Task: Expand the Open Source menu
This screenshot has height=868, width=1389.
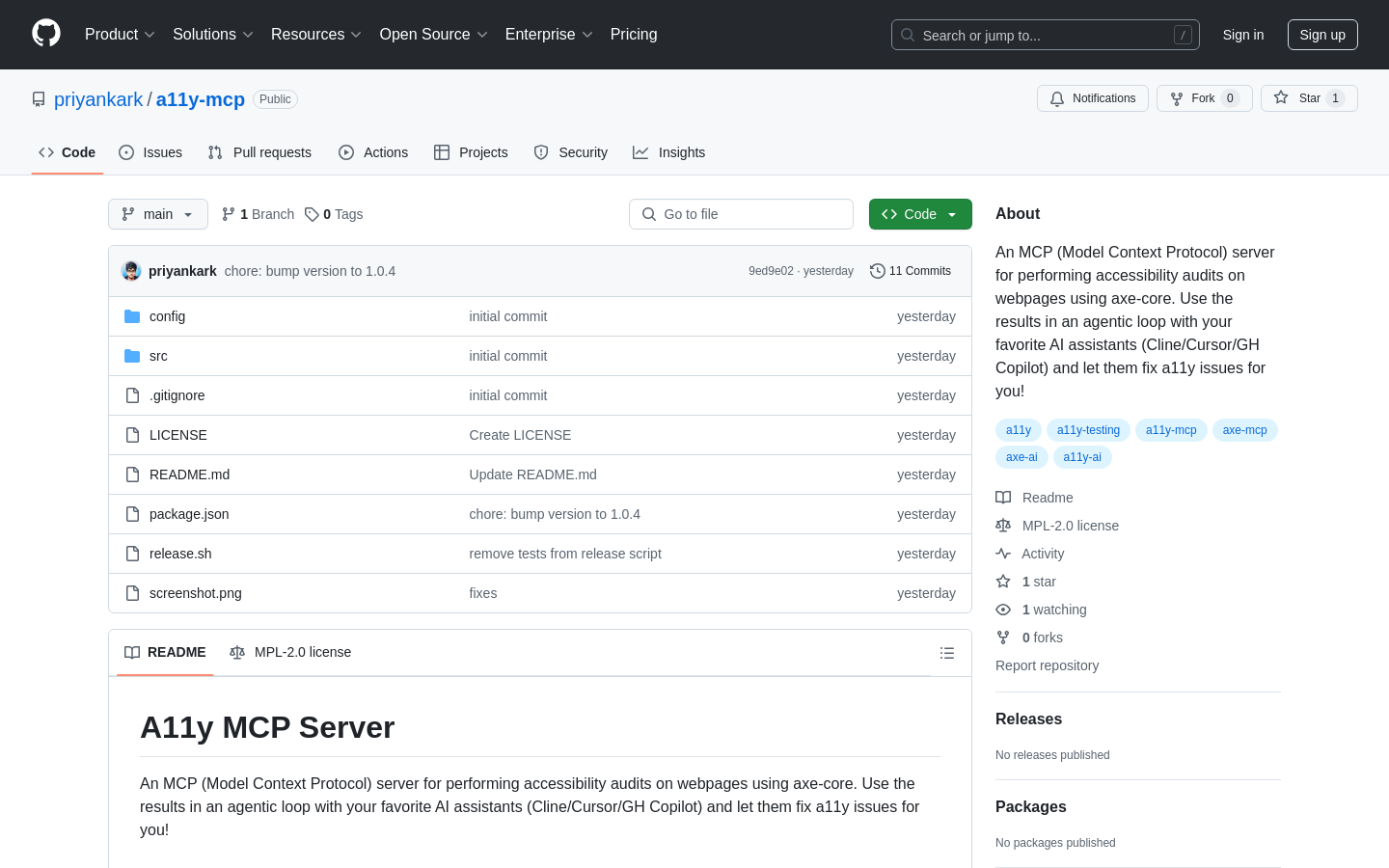Action: [434, 35]
